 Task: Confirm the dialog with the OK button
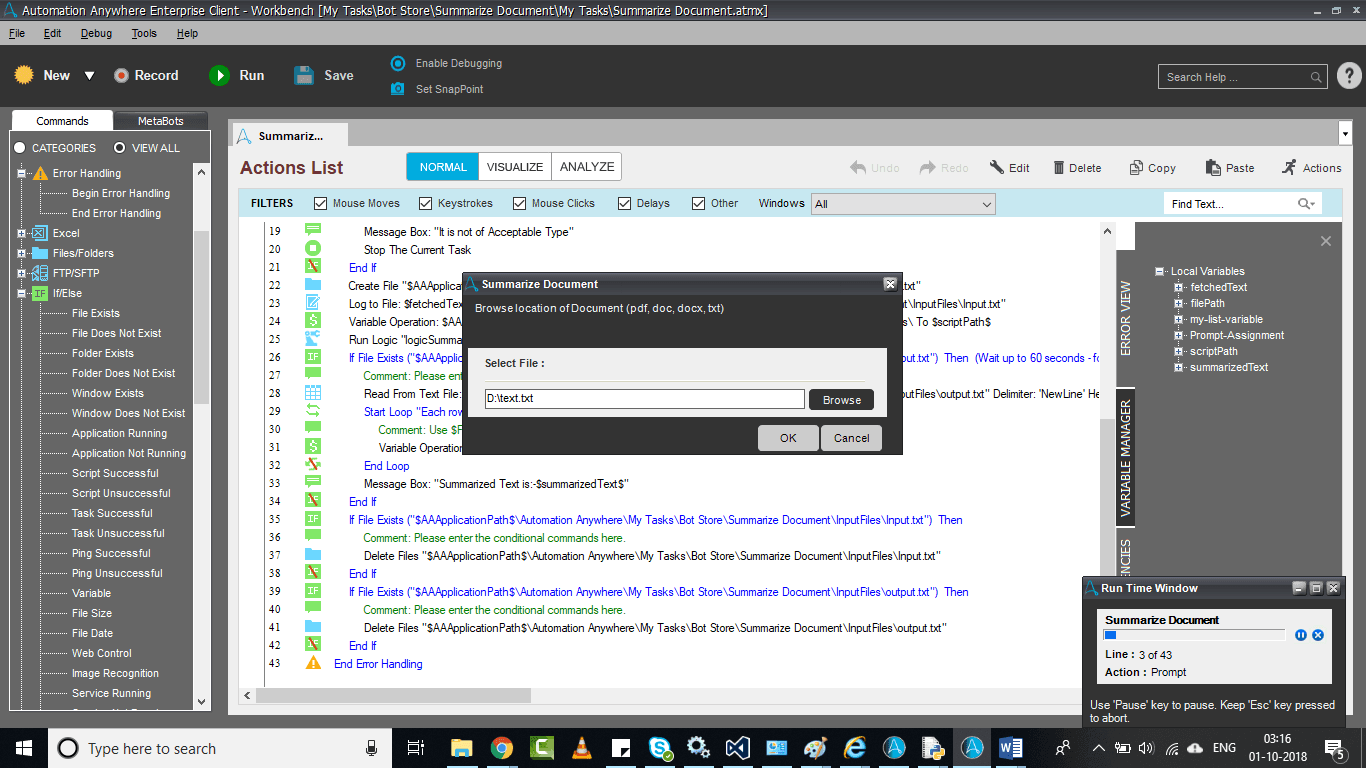pos(788,438)
